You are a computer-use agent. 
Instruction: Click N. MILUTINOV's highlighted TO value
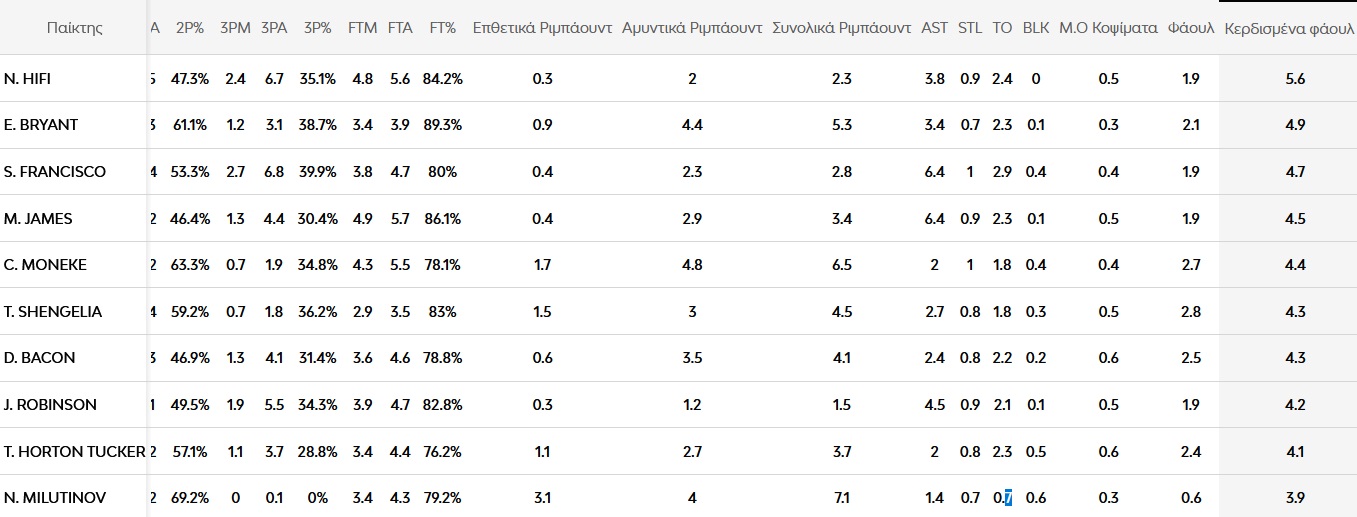click(1002, 497)
